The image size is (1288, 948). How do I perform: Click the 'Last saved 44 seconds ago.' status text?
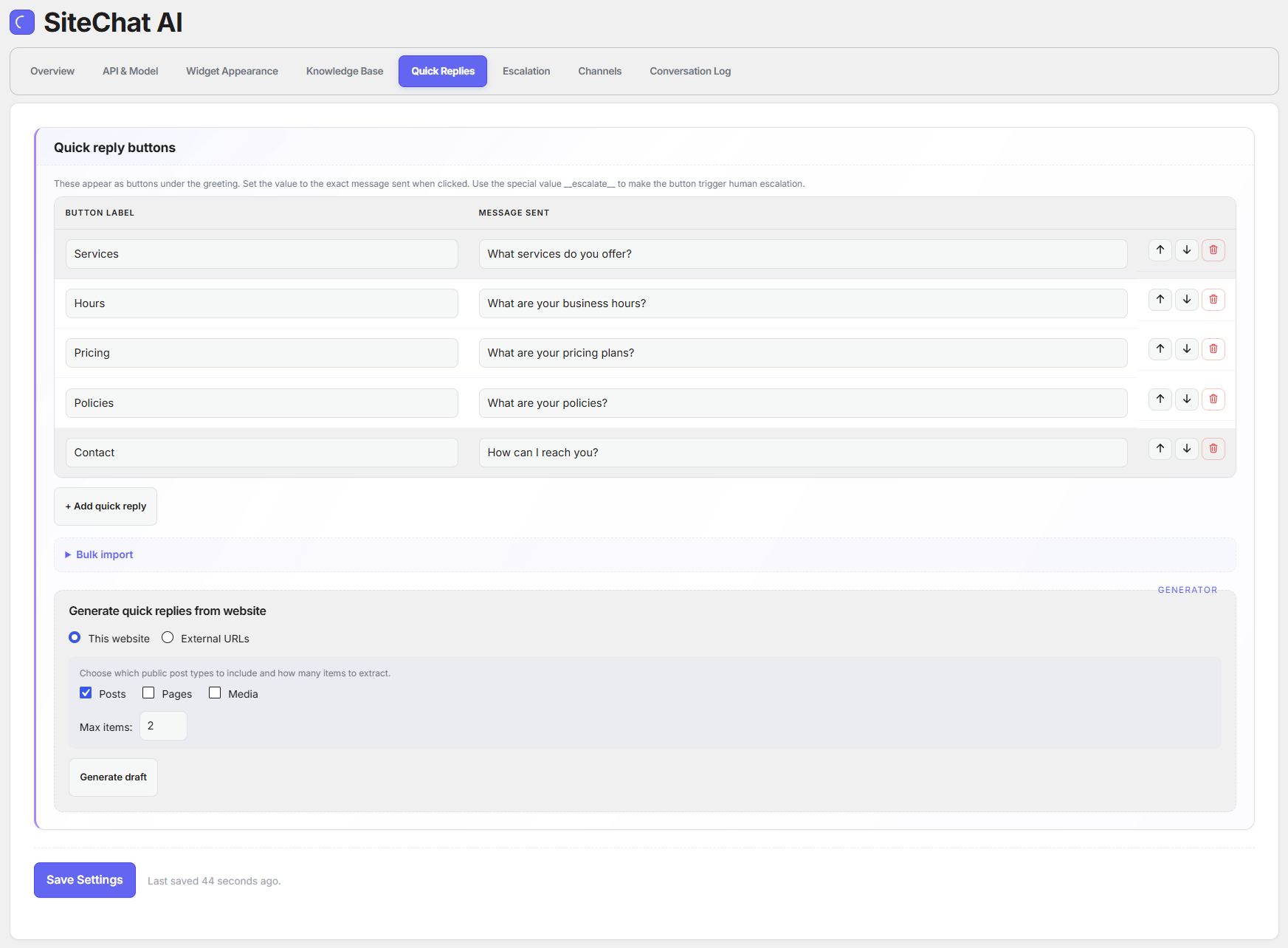(214, 881)
